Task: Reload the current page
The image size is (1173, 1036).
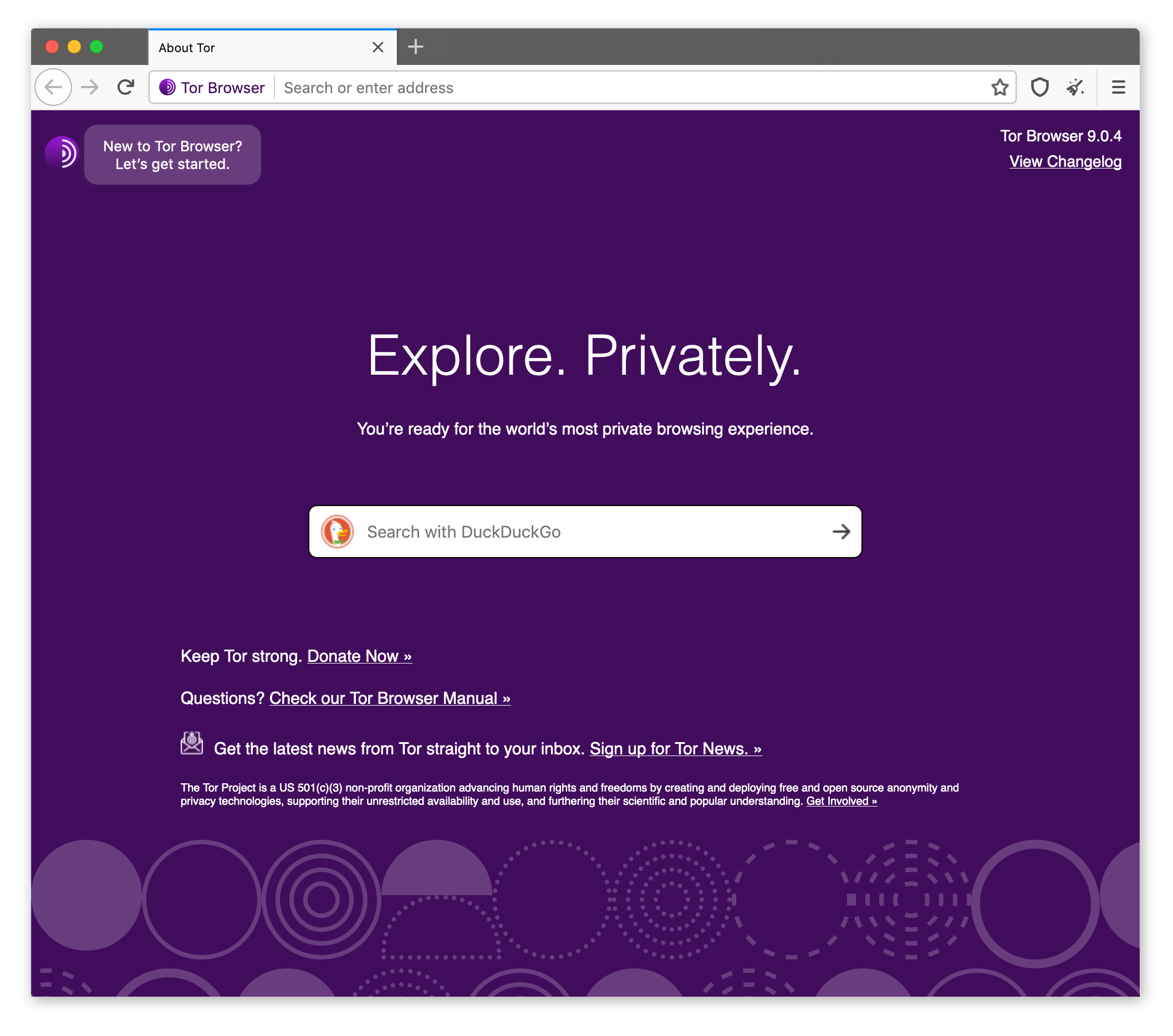Action: pyautogui.click(x=126, y=87)
